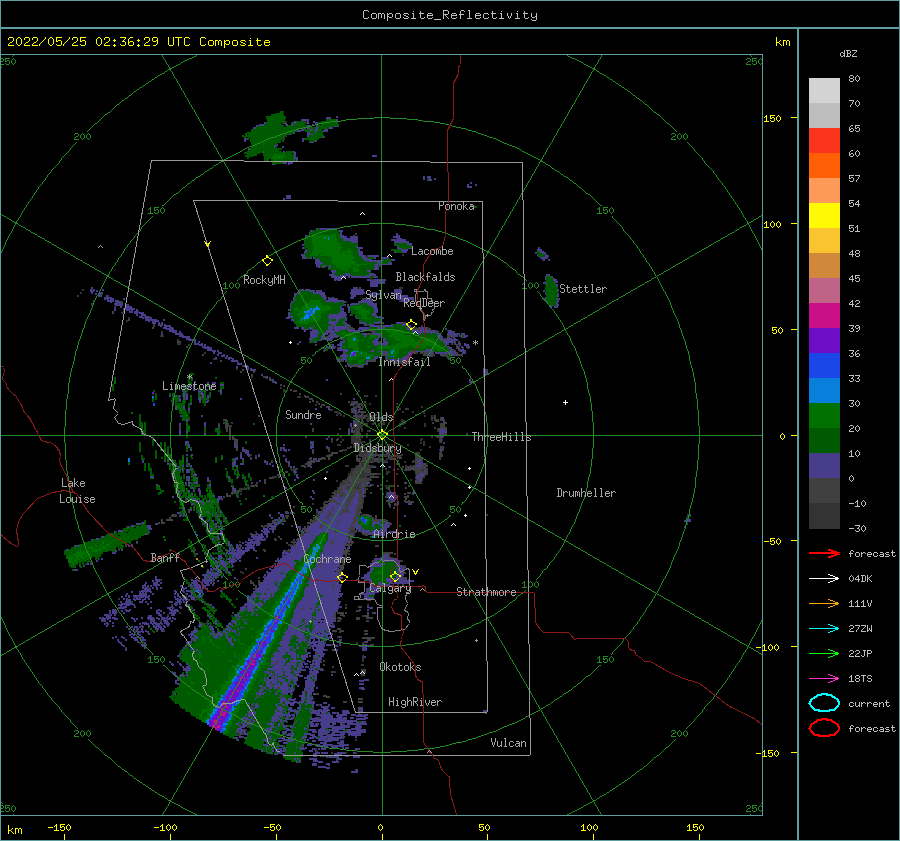Click the Okotoks town label
This screenshot has width=900, height=841.
(400, 667)
